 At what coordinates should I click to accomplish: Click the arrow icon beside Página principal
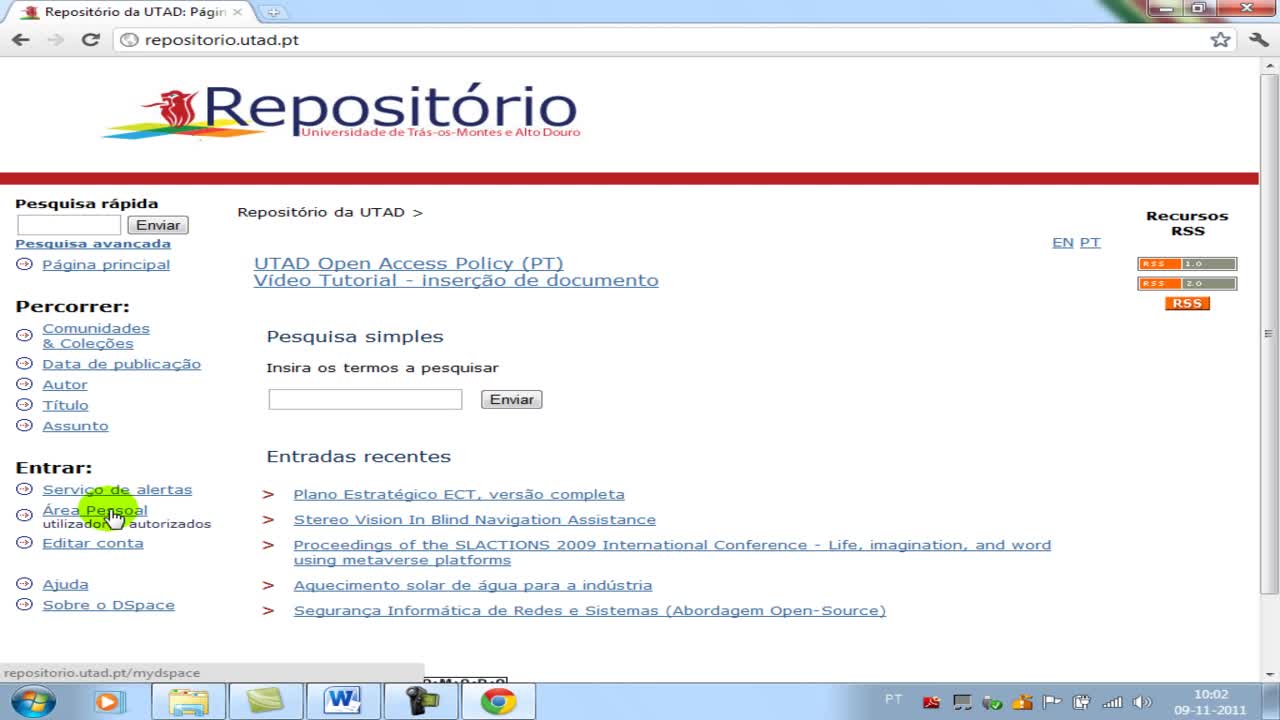[24, 264]
